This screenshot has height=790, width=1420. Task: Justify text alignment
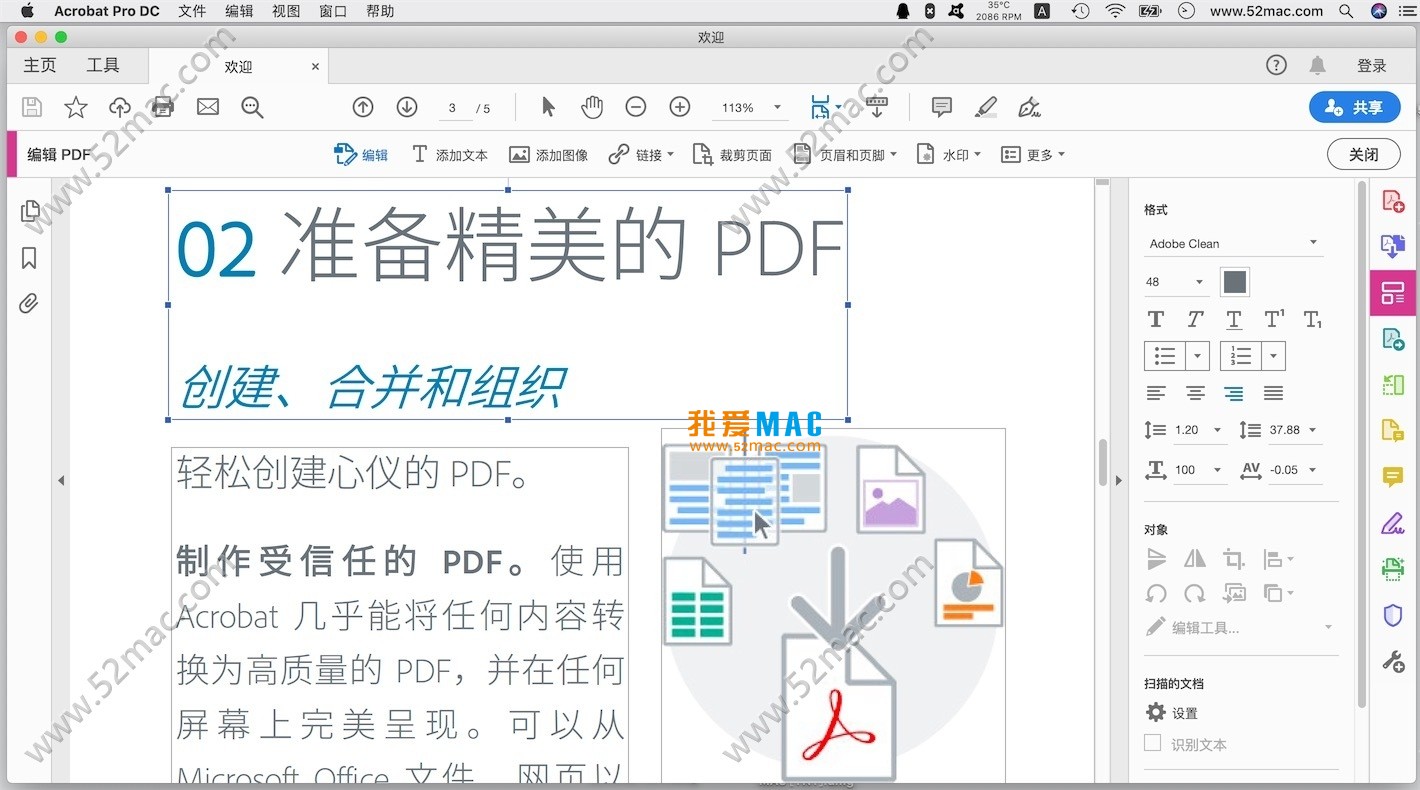[1273, 393]
